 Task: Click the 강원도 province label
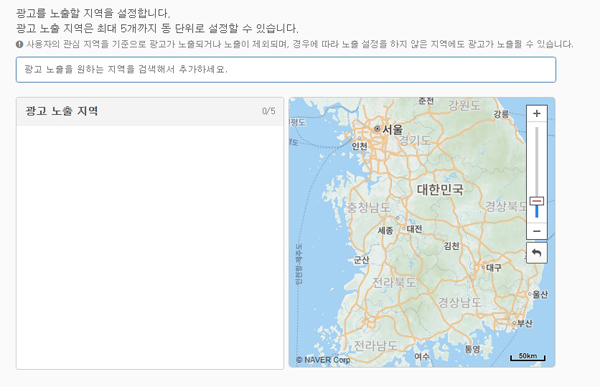(x=464, y=105)
